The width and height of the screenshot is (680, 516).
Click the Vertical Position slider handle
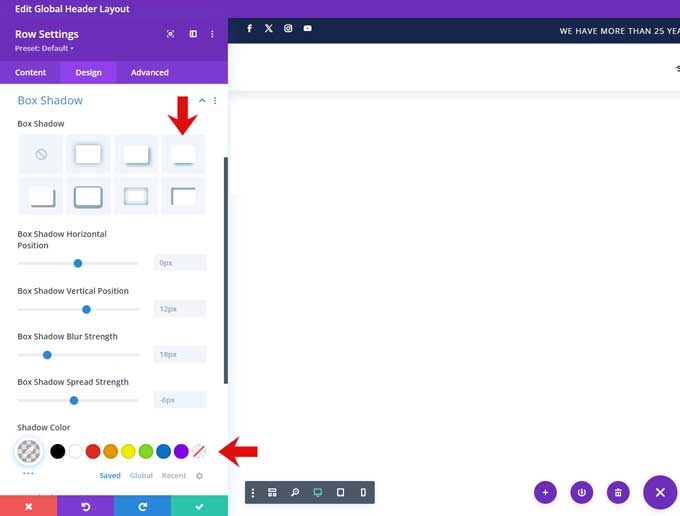tap(86, 309)
